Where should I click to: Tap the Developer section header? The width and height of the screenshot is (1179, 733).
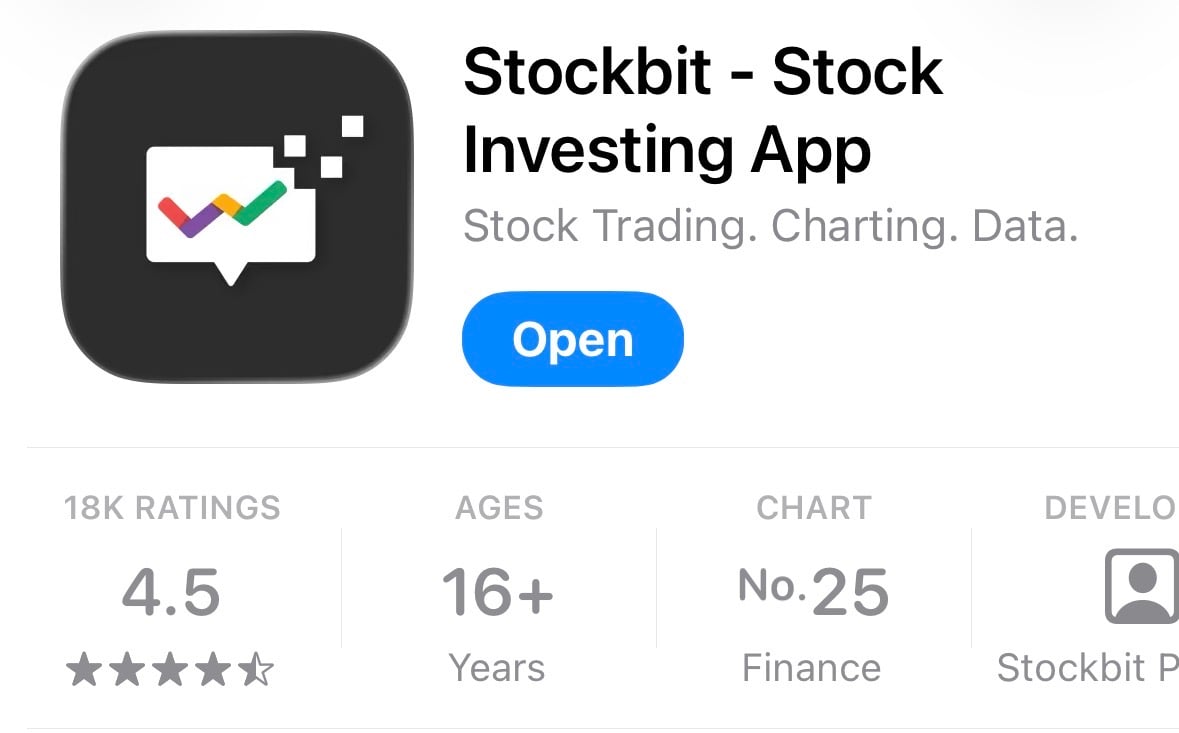click(x=1110, y=508)
